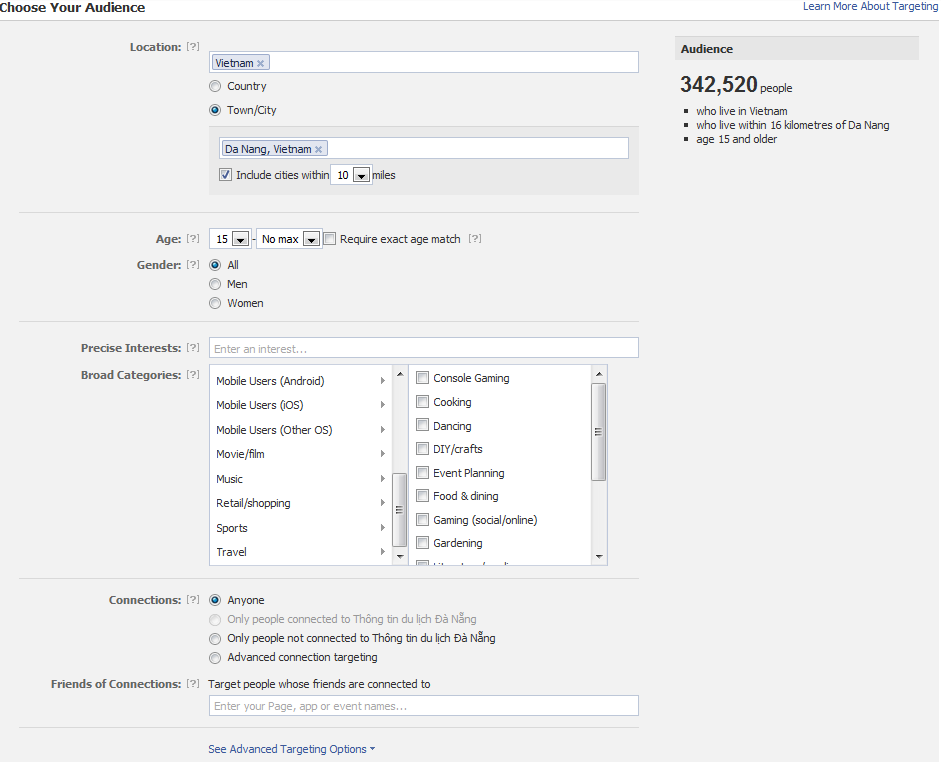Expand See Advanced Targeting Options
Viewport: 941px width, 762px height.
pyautogui.click(x=291, y=749)
